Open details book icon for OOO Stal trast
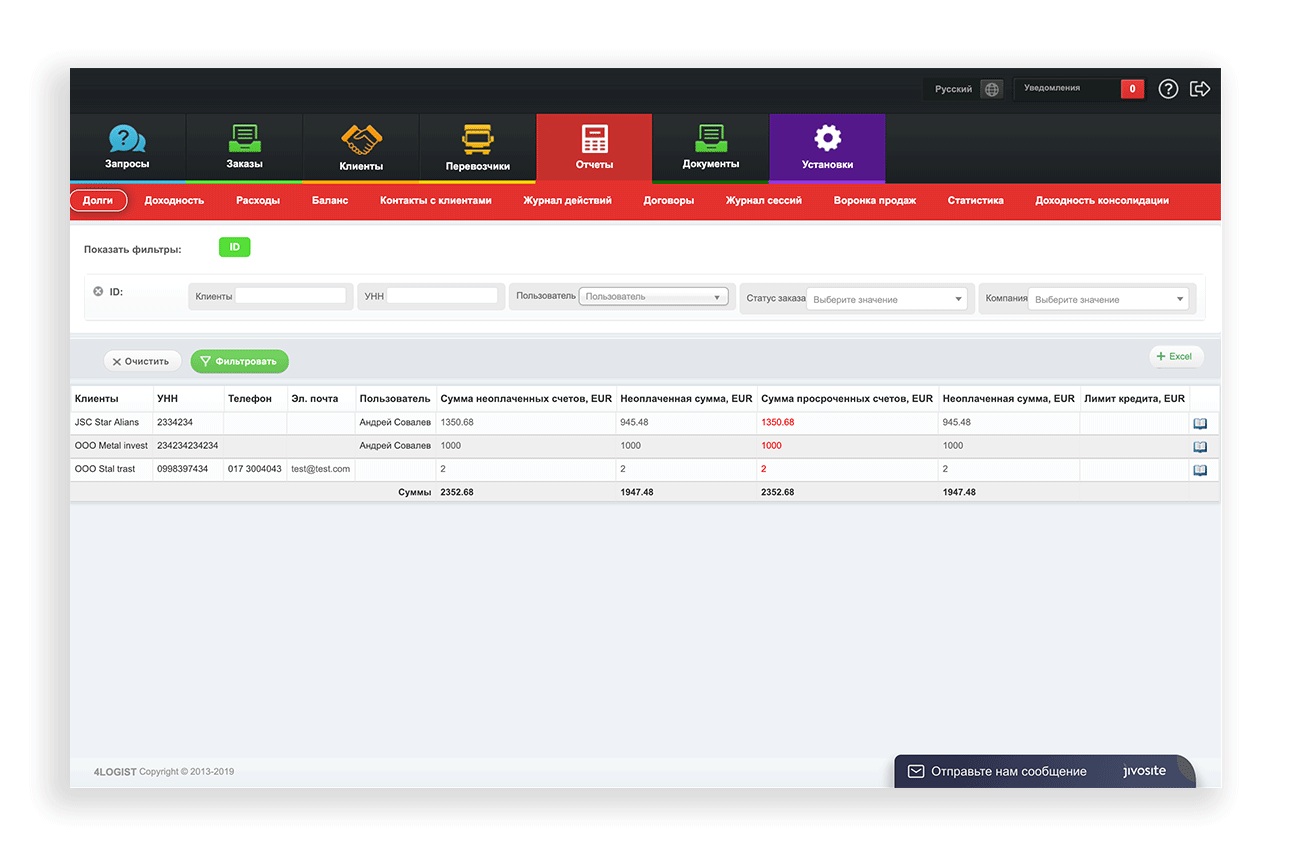This screenshot has height=856, width=1292. pos(1200,470)
